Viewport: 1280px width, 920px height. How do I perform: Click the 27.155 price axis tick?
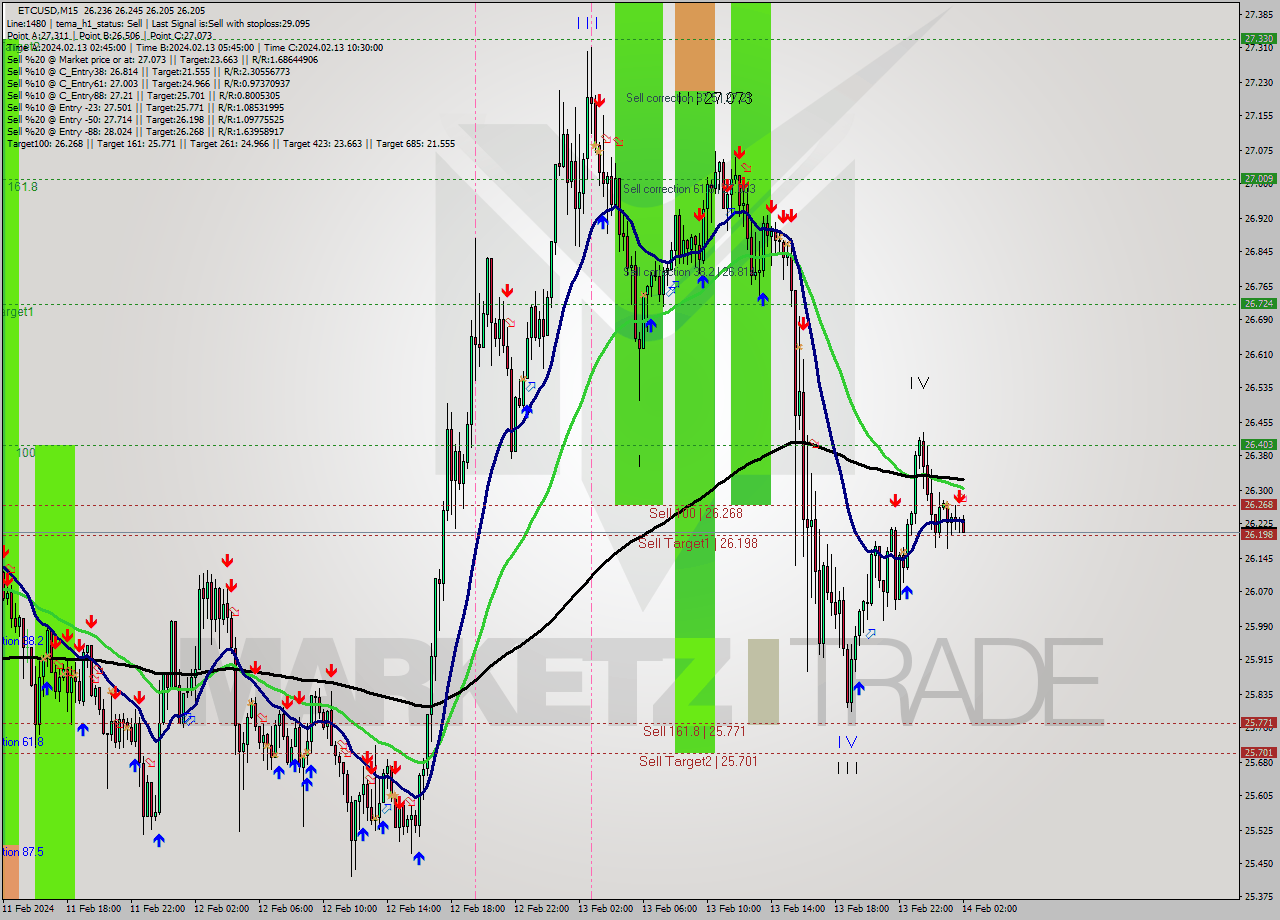pyautogui.click(x=1258, y=116)
